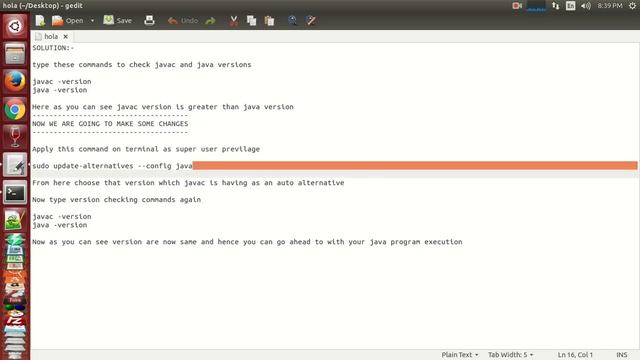The image size is (640, 360).
Task: Click the screen recorder indicator icon
Action: (x=517, y=6)
